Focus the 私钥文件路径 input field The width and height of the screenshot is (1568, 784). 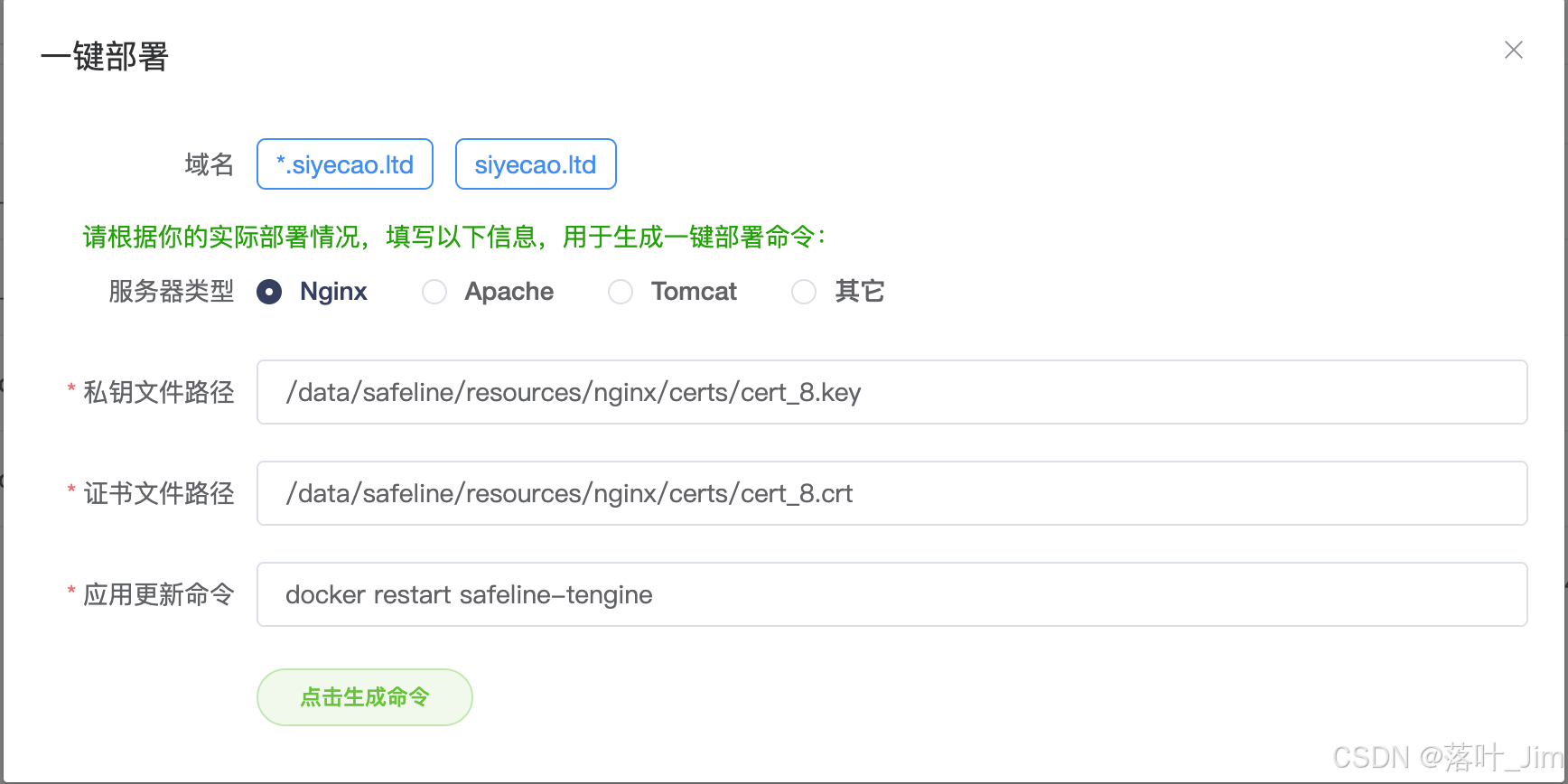[x=892, y=392]
